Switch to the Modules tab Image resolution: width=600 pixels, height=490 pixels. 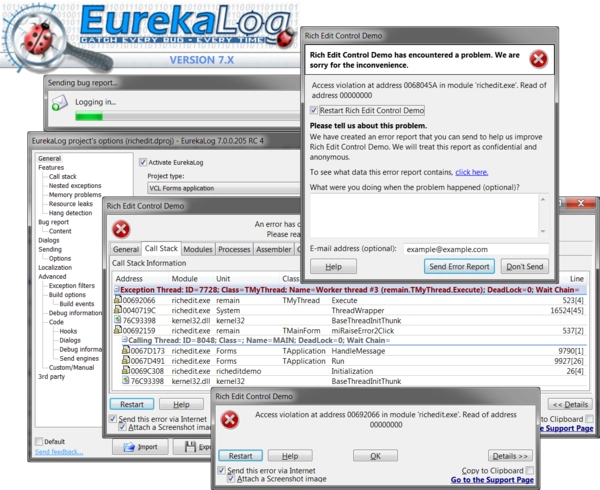(197, 249)
